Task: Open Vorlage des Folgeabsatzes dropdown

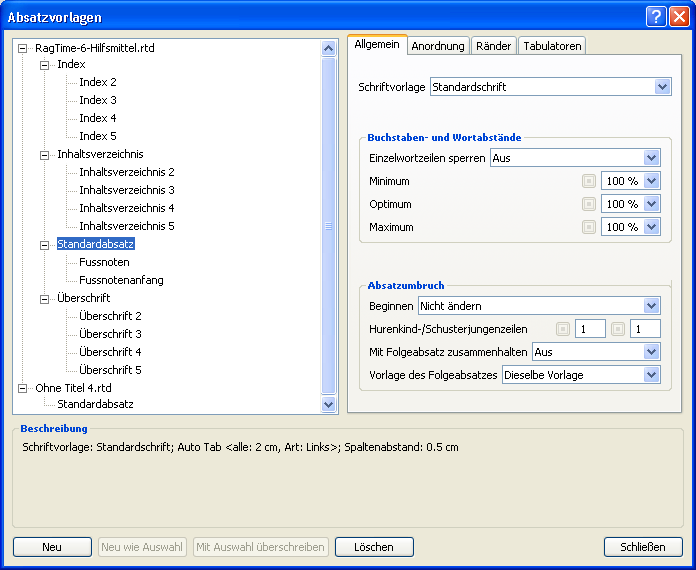Action: 652,375
